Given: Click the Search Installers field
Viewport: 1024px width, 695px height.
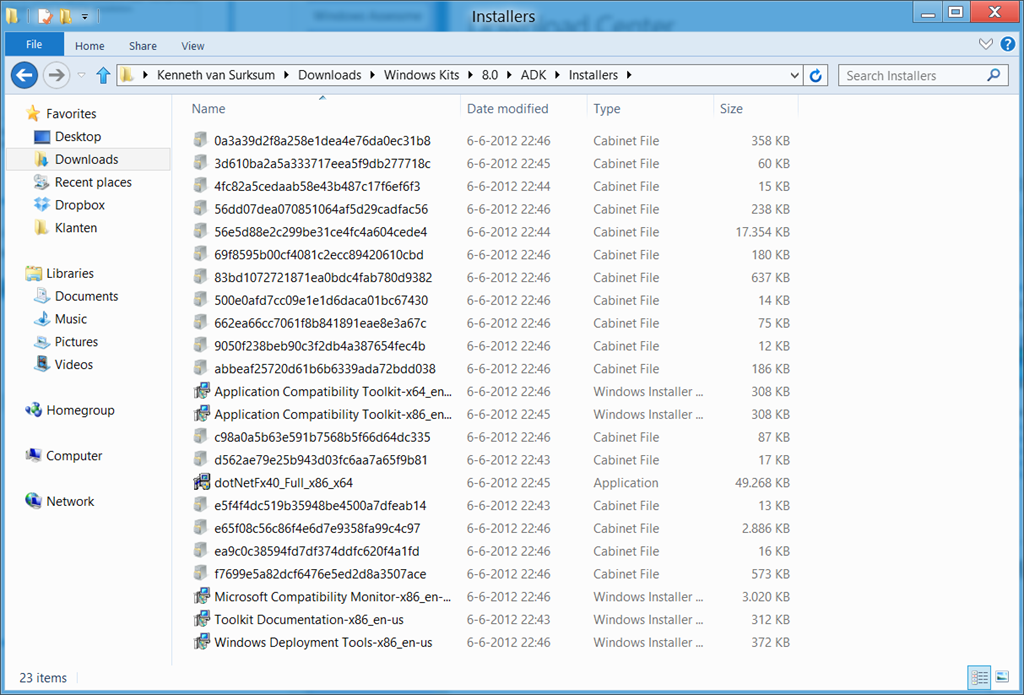Looking at the screenshot, I should pyautogui.click(x=923, y=76).
